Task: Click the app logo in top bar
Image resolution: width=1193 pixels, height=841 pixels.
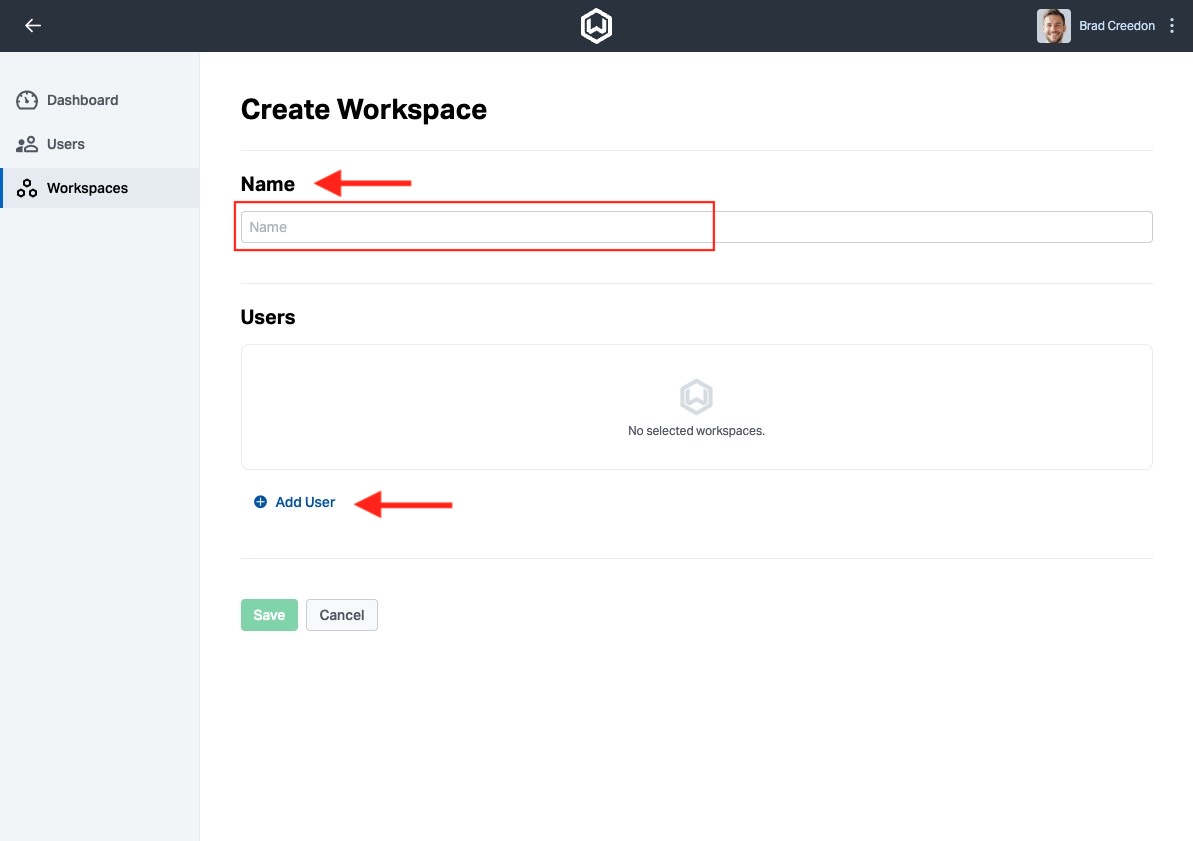Action: pos(596,25)
